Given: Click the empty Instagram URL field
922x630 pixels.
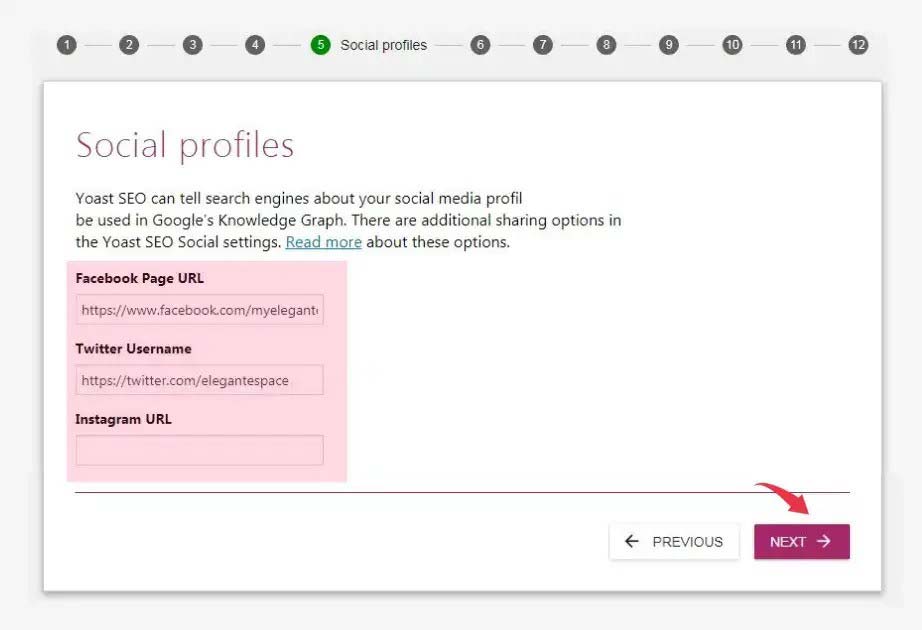Looking at the screenshot, I should pos(199,450).
